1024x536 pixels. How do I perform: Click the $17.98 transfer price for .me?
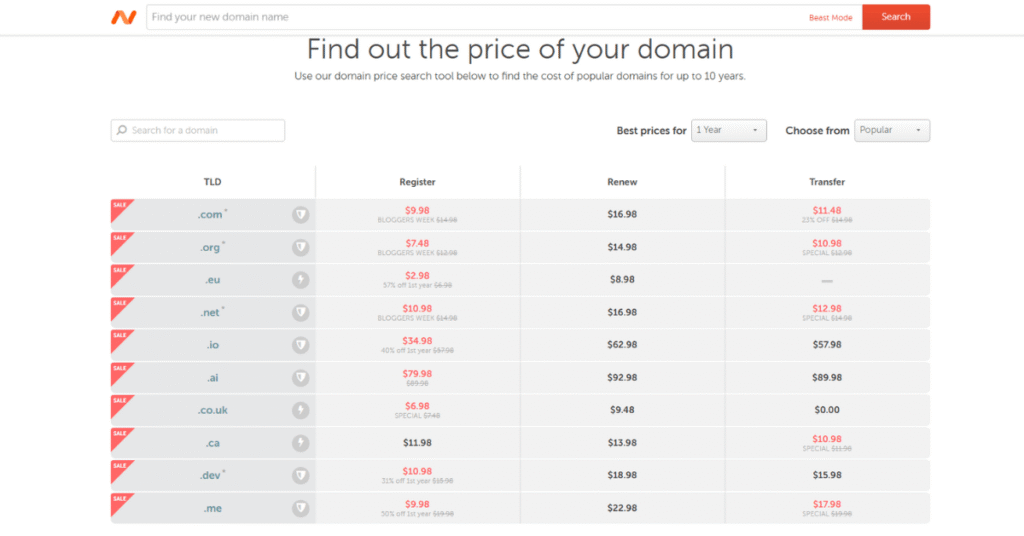click(827, 504)
